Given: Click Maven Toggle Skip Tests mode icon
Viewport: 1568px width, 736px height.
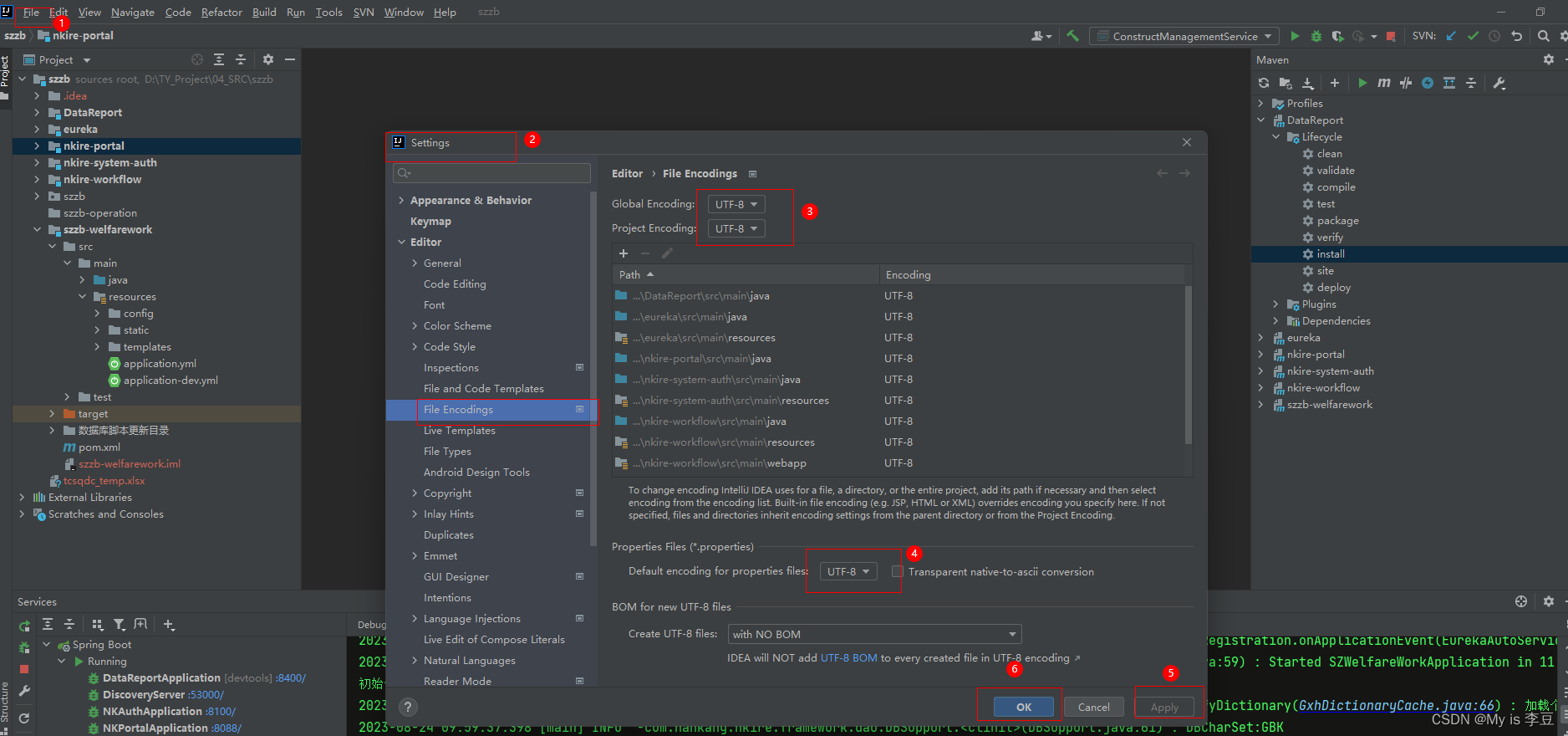Looking at the screenshot, I should click(1406, 83).
